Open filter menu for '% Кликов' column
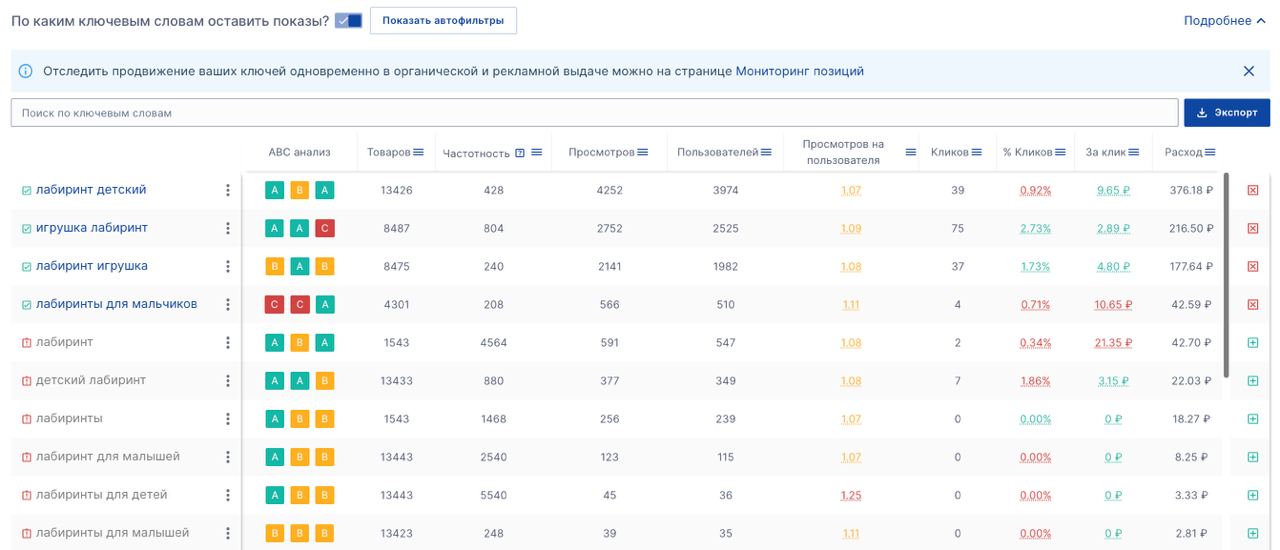The width and height of the screenshot is (1280, 550). click(x=1060, y=152)
